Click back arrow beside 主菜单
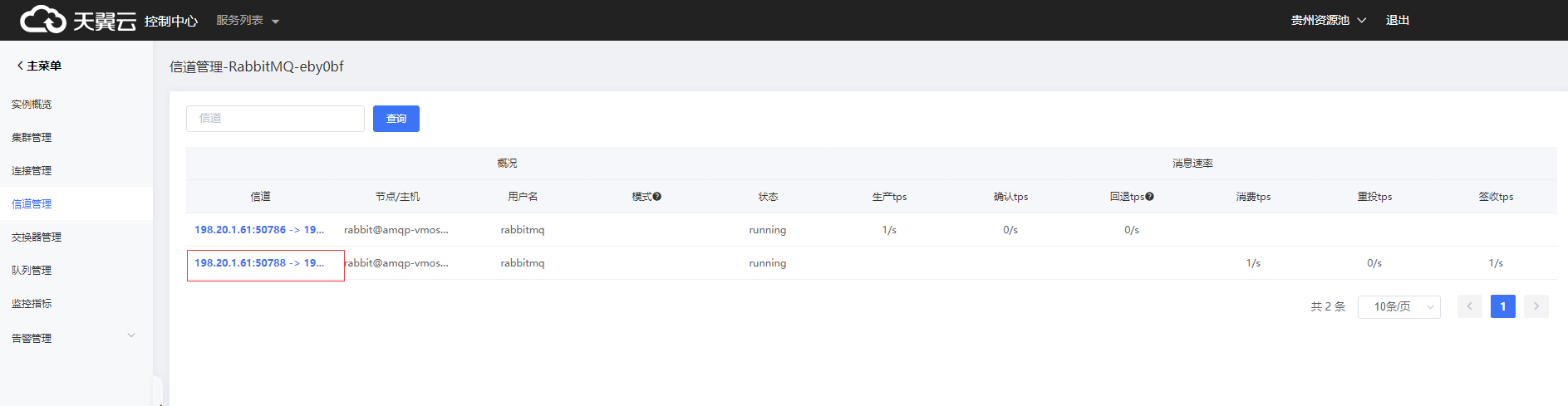The height and width of the screenshot is (406, 1568). (20, 66)
